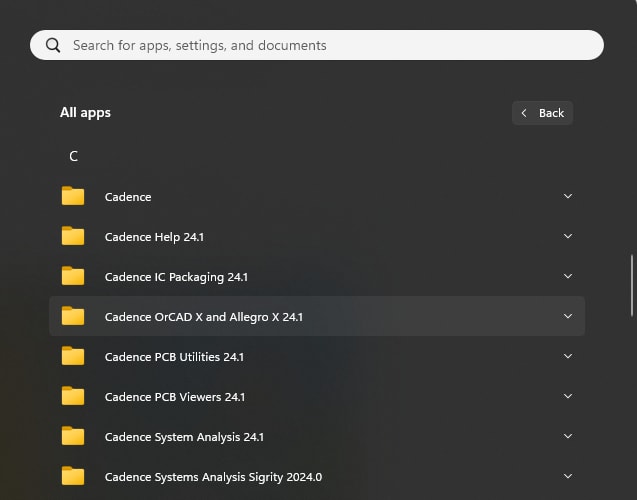Select Cadence OrCAD X and Allegro X 24.1 label
Viewport: 637px width, 500px height.
[204, 317]
